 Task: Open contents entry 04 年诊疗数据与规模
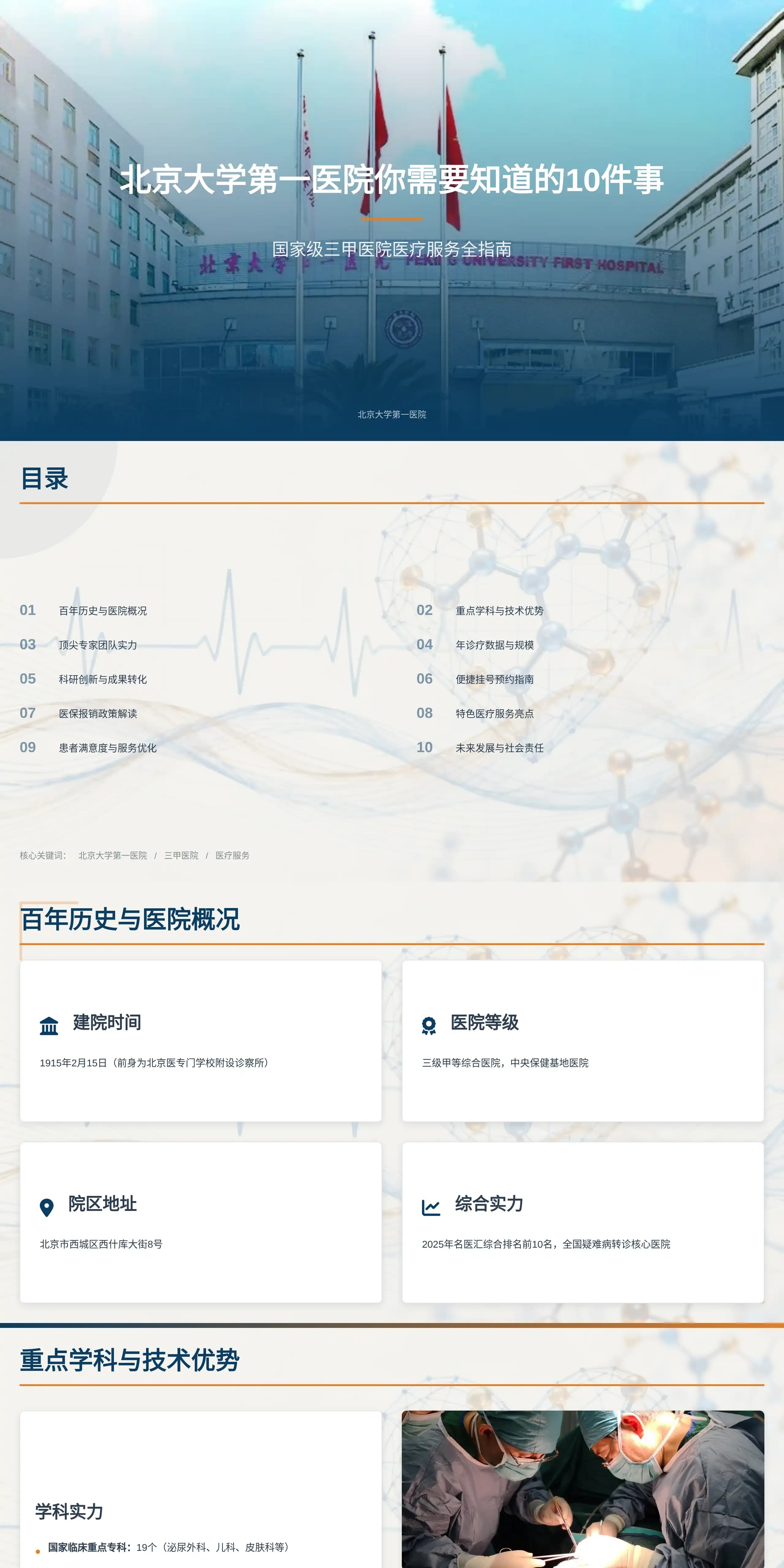[x=496, y=646]
